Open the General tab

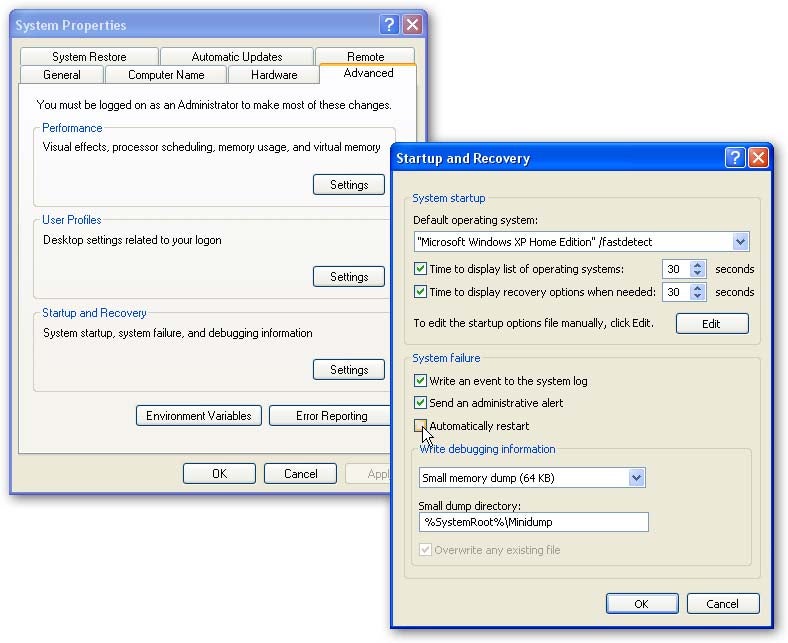[x=62, y=74]
